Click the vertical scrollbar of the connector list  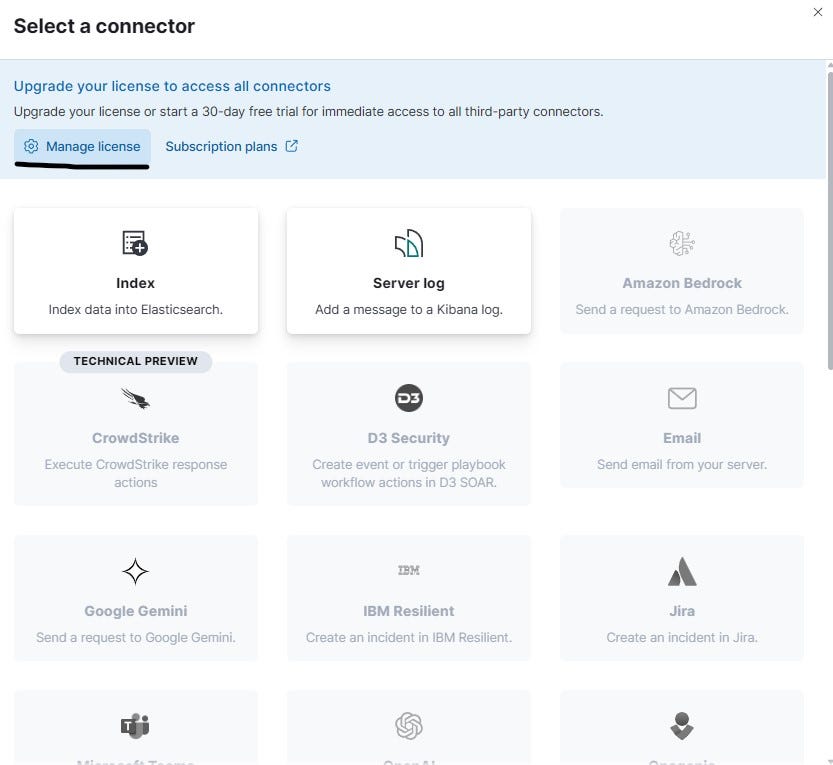(830, 220)
